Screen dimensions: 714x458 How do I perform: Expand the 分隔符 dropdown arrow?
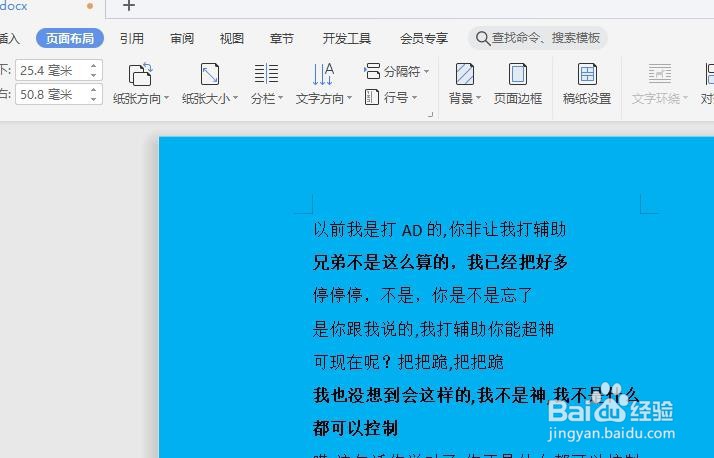click(x=426, y=71)
